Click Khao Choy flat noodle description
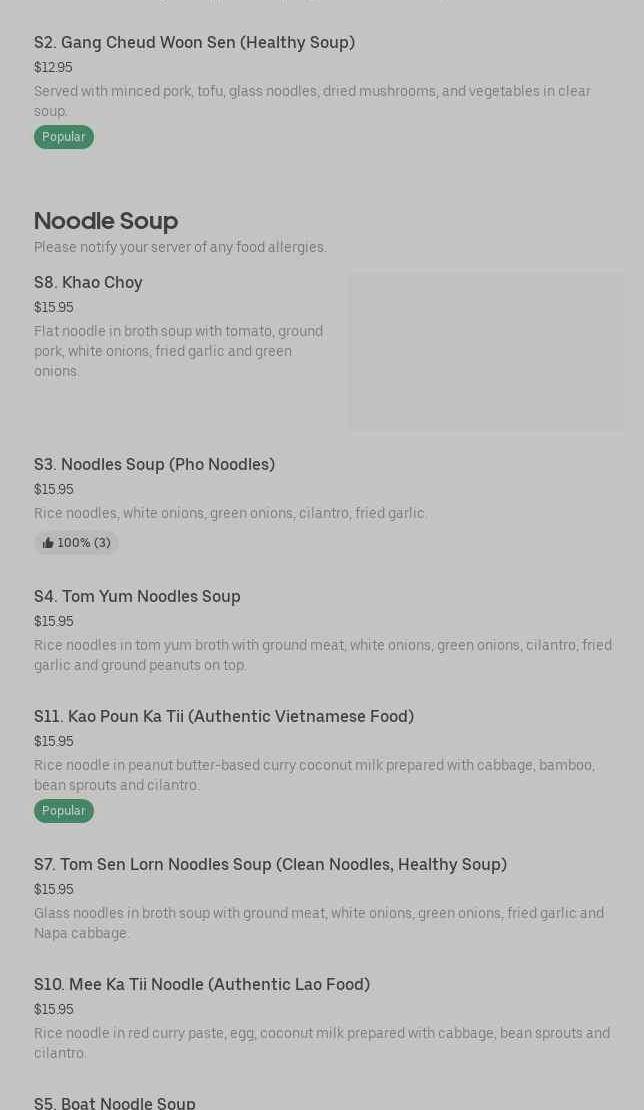644x1110 pixels. point(178,351)
